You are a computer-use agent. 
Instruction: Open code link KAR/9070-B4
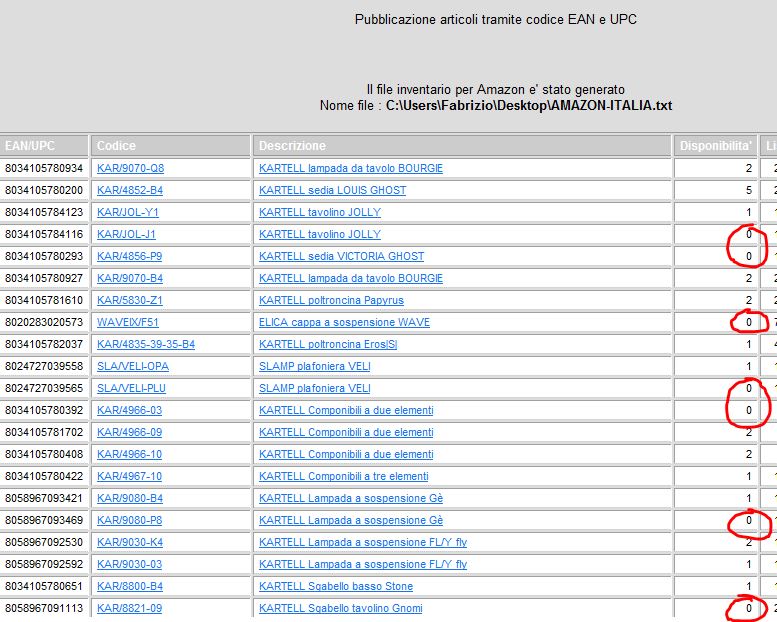point(130,278)
